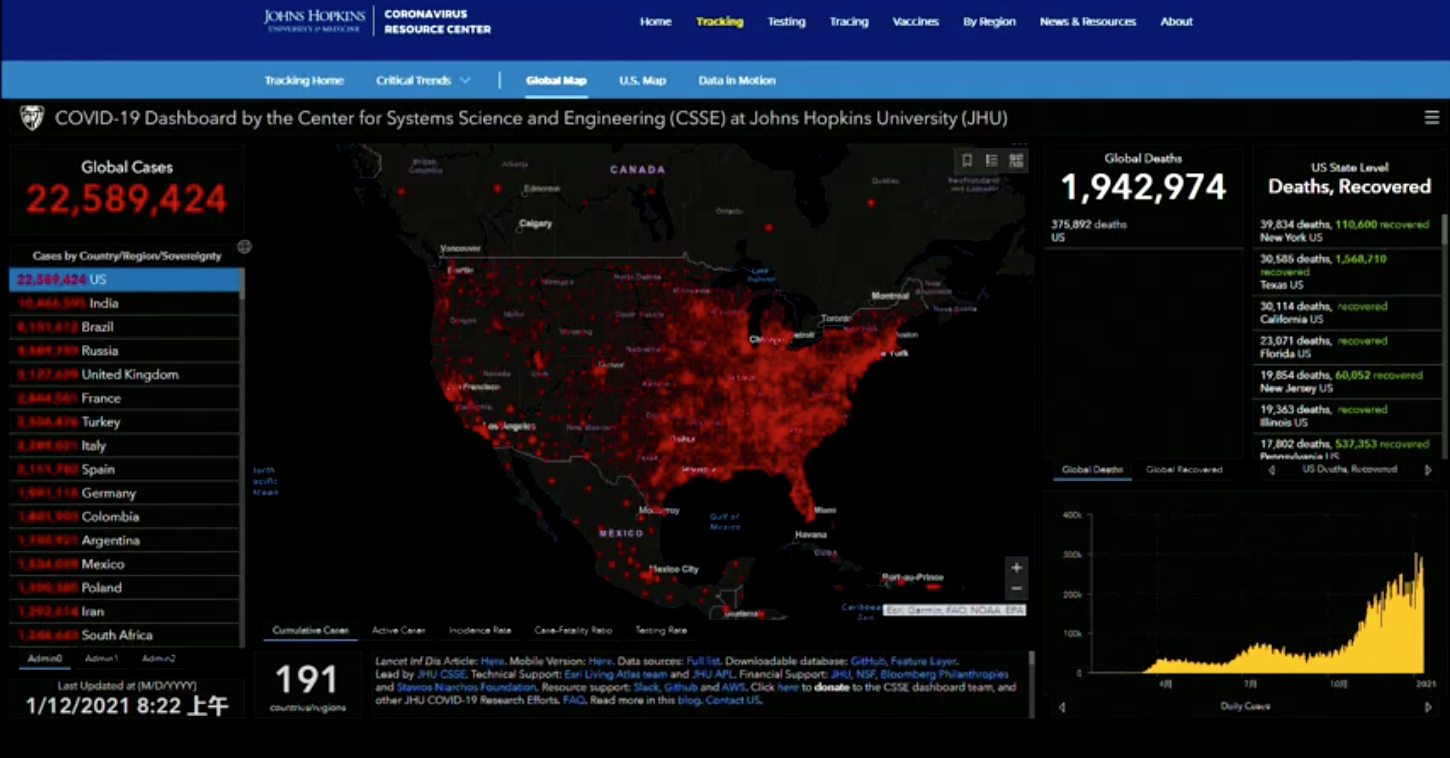Image resolution: width=1450 pixels, height=758 pixels.
Task: Select Spain in the country list
Action: pos(125,469)
